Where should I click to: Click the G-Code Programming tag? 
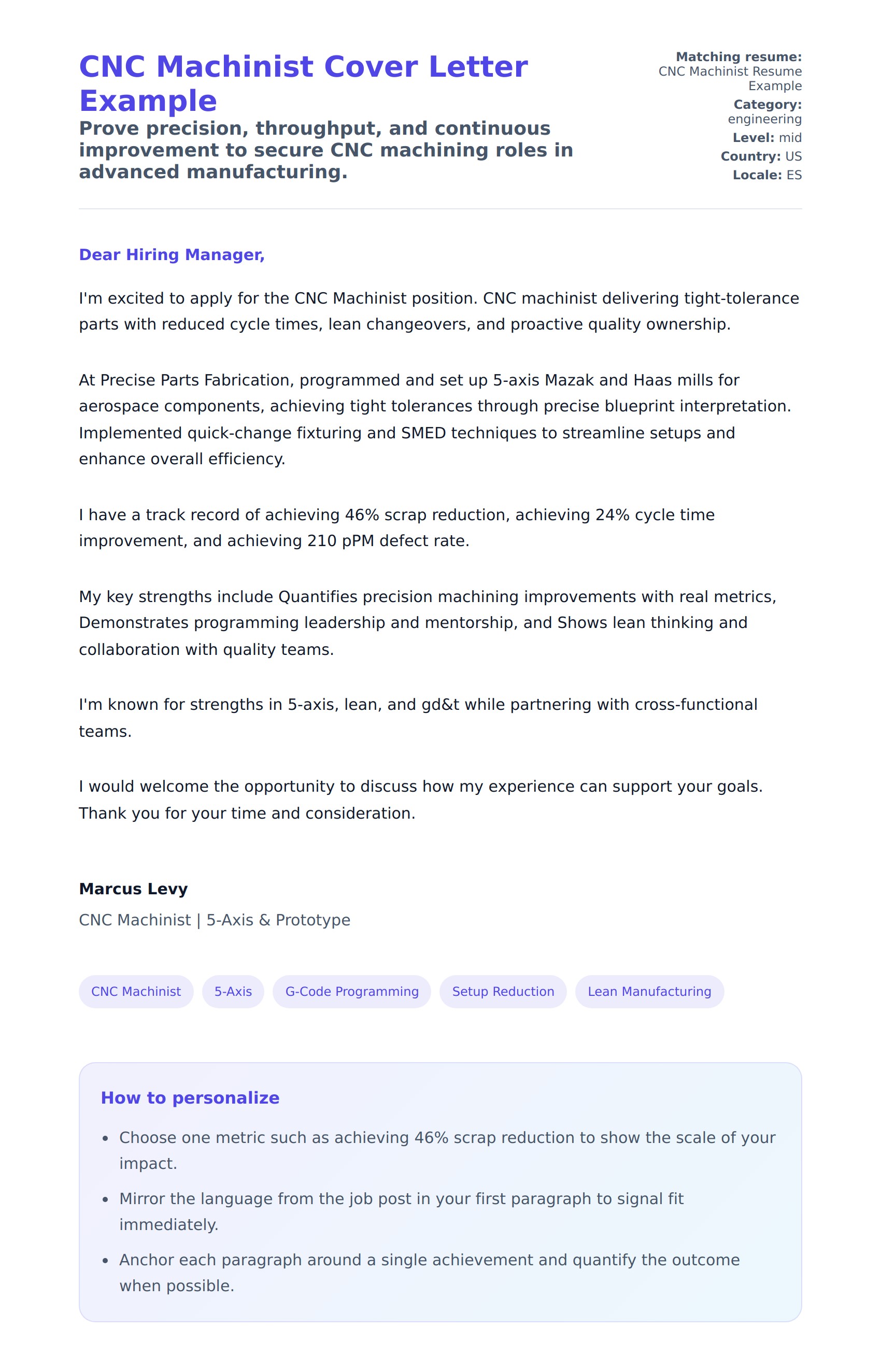(x=351, y=991)
